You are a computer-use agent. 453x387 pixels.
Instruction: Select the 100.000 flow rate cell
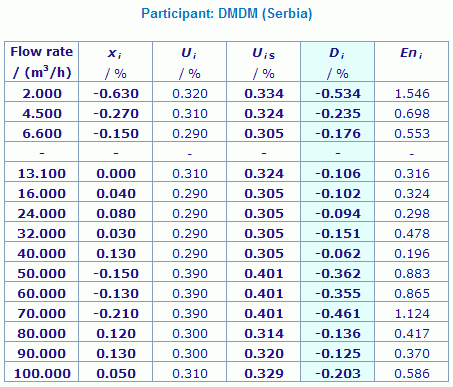(x=42, y=374)
